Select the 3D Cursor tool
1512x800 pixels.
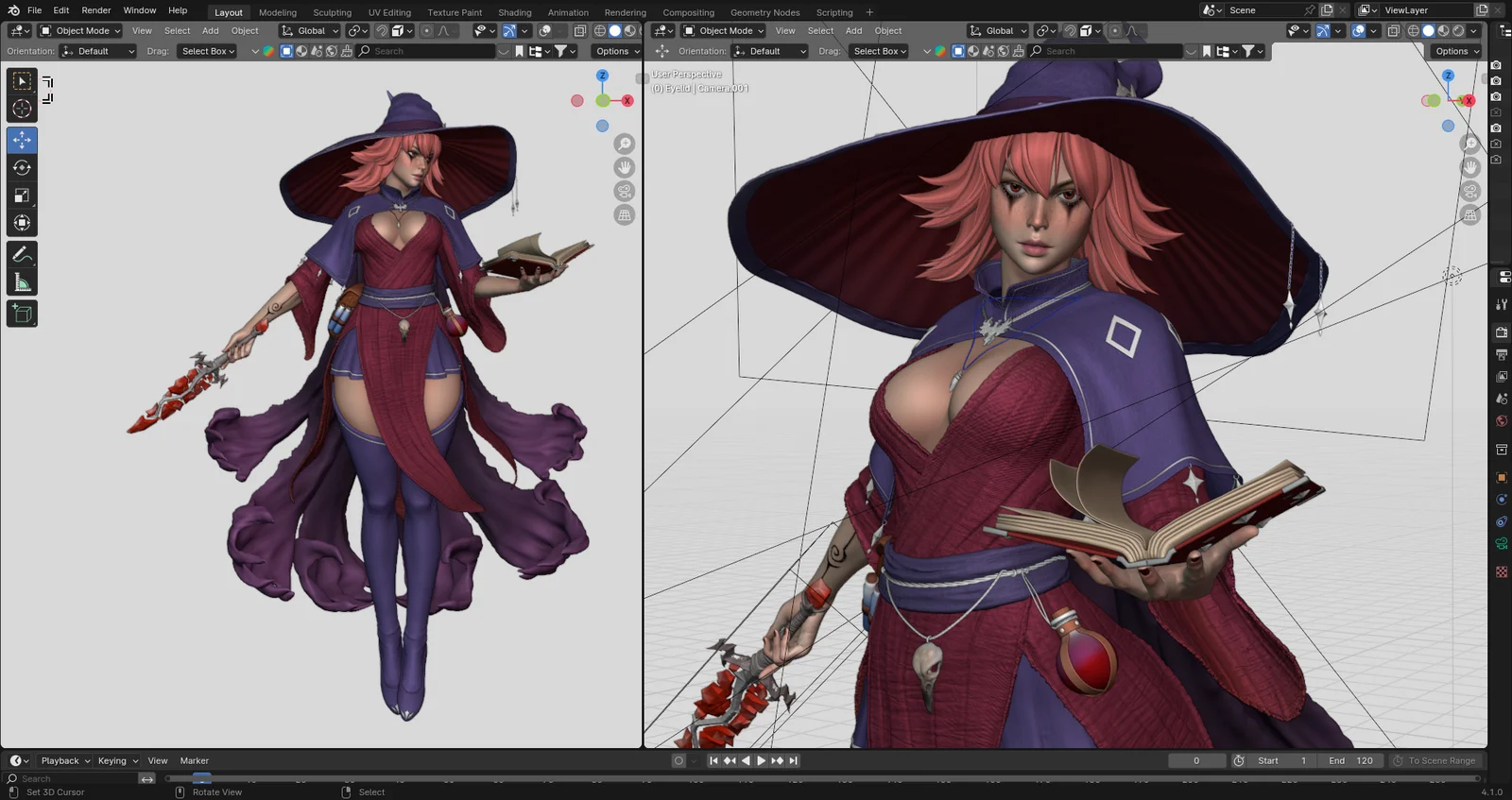22,109
